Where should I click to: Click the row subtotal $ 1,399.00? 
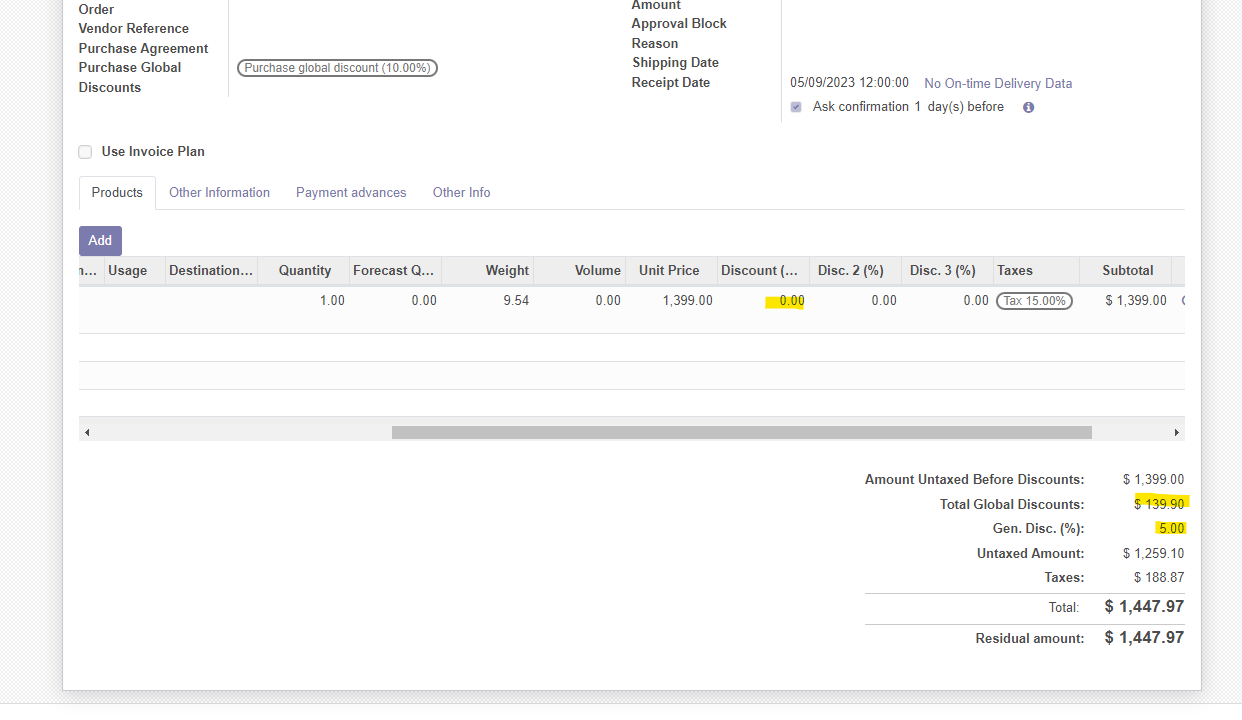point(1136,300)
